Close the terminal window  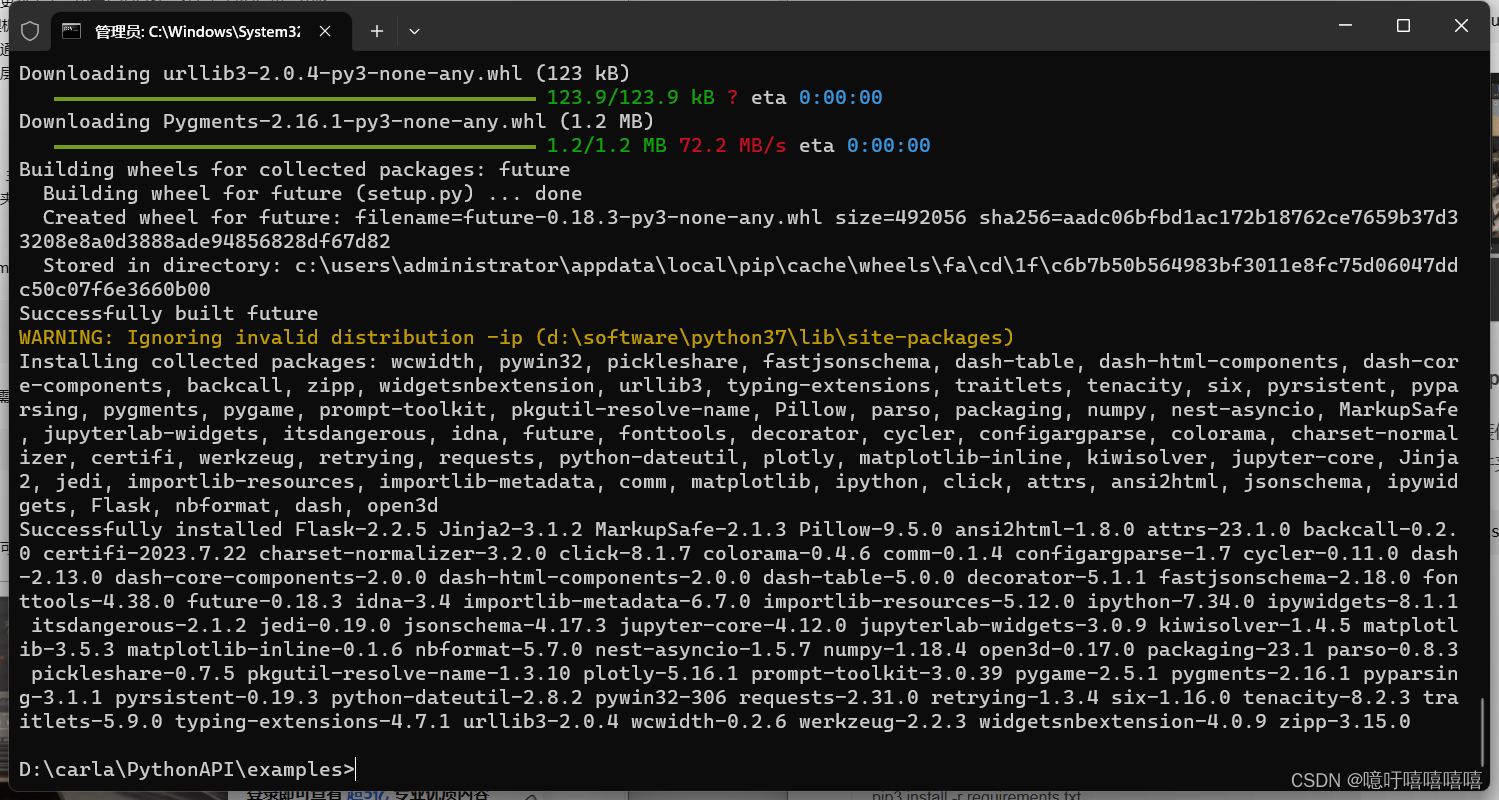point(1461,26)
